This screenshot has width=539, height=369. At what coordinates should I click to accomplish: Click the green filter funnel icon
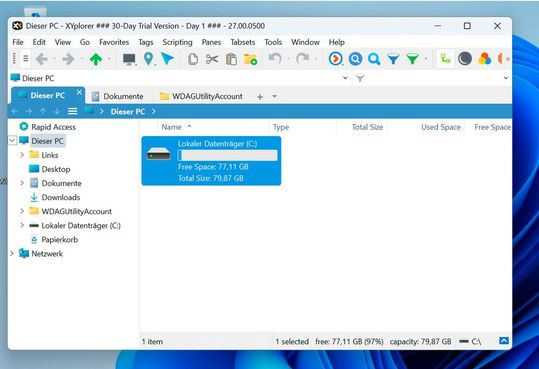coord(412,59)
